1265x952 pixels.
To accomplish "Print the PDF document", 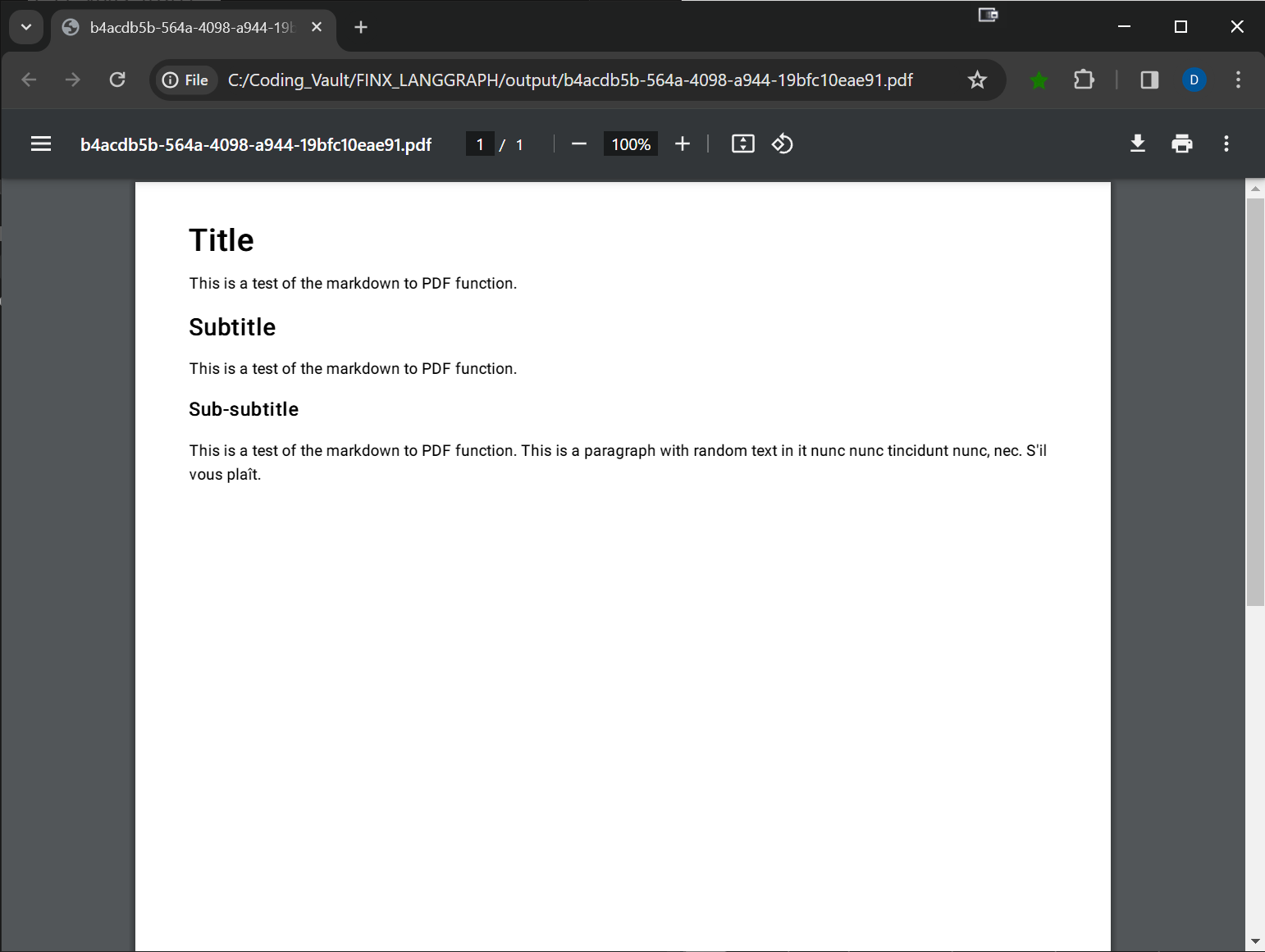I will [x=1181, y=144].
